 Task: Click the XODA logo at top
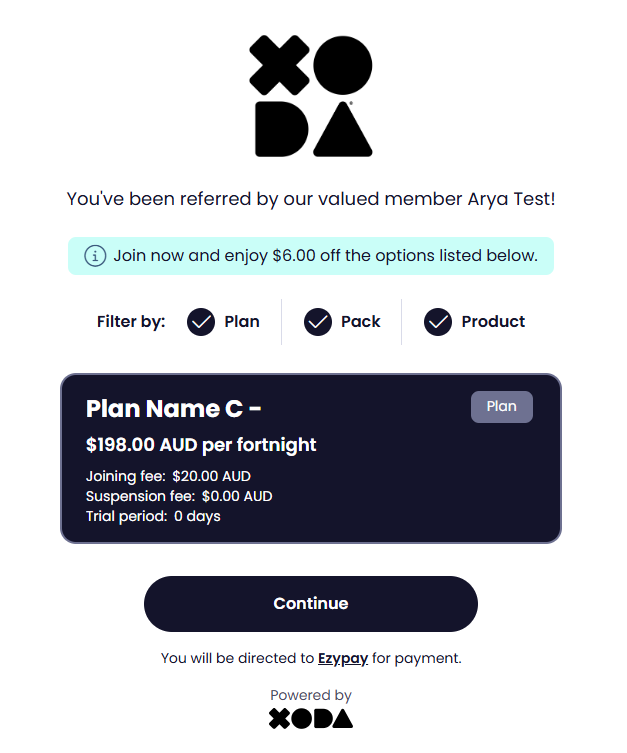point(310,96)
